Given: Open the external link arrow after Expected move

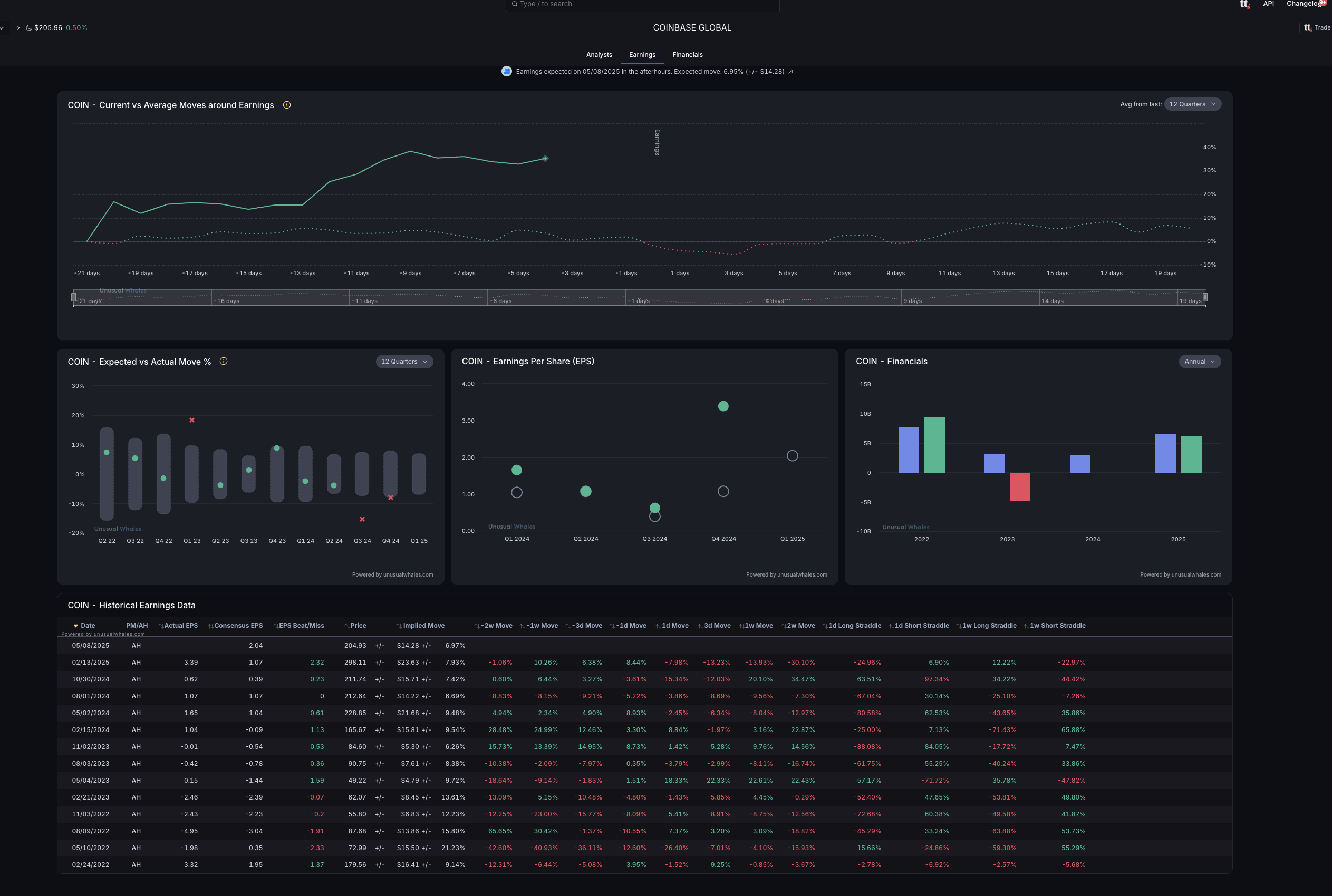Looking at the screenshot, I should point(790,72).
